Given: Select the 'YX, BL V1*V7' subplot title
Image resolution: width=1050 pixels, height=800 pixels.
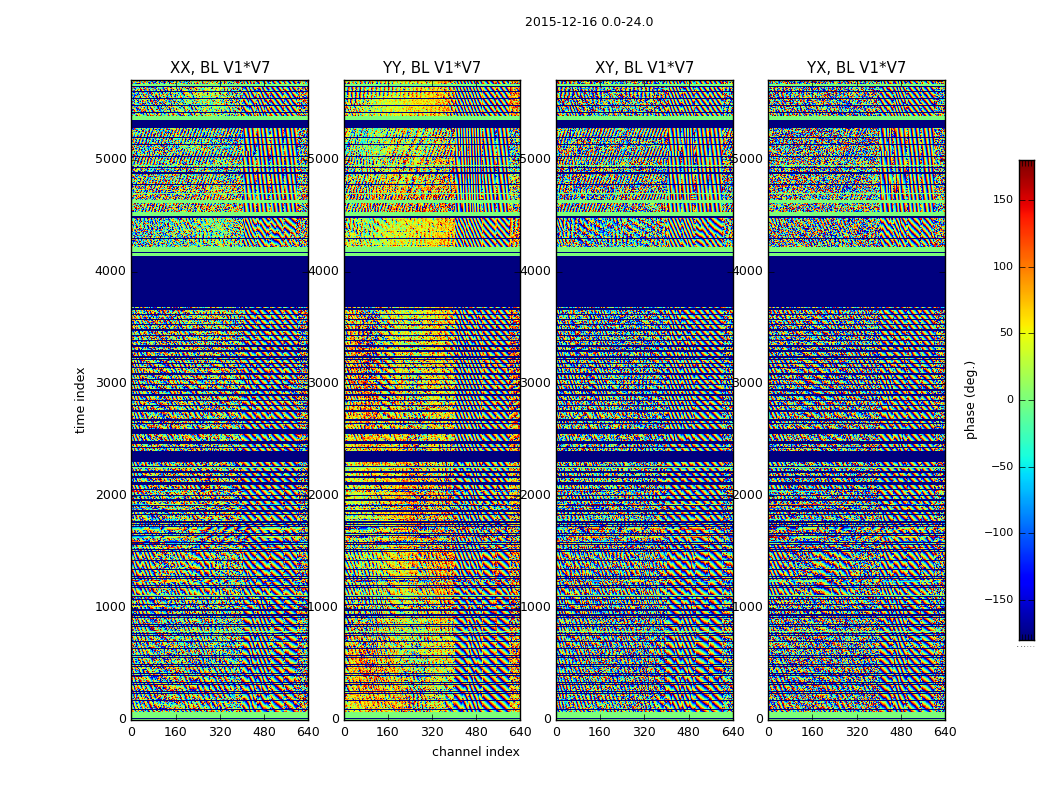Looking at the screenshot, I should (856, 68).
